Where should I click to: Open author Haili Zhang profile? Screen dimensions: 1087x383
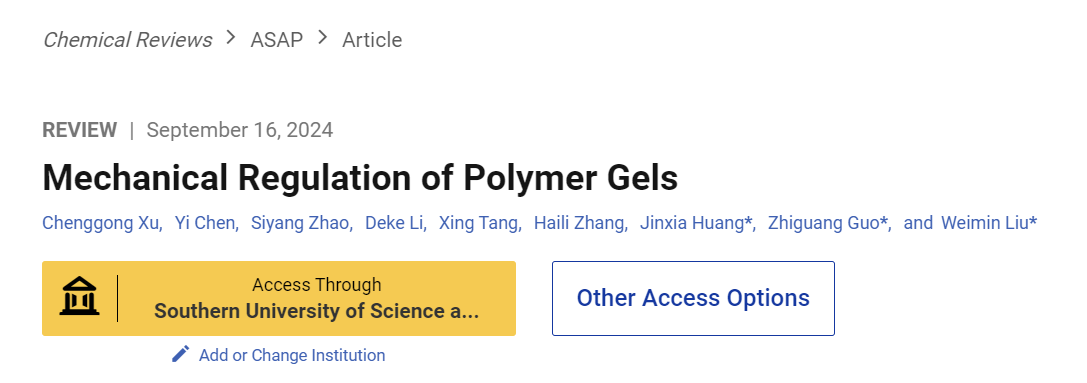580,223
